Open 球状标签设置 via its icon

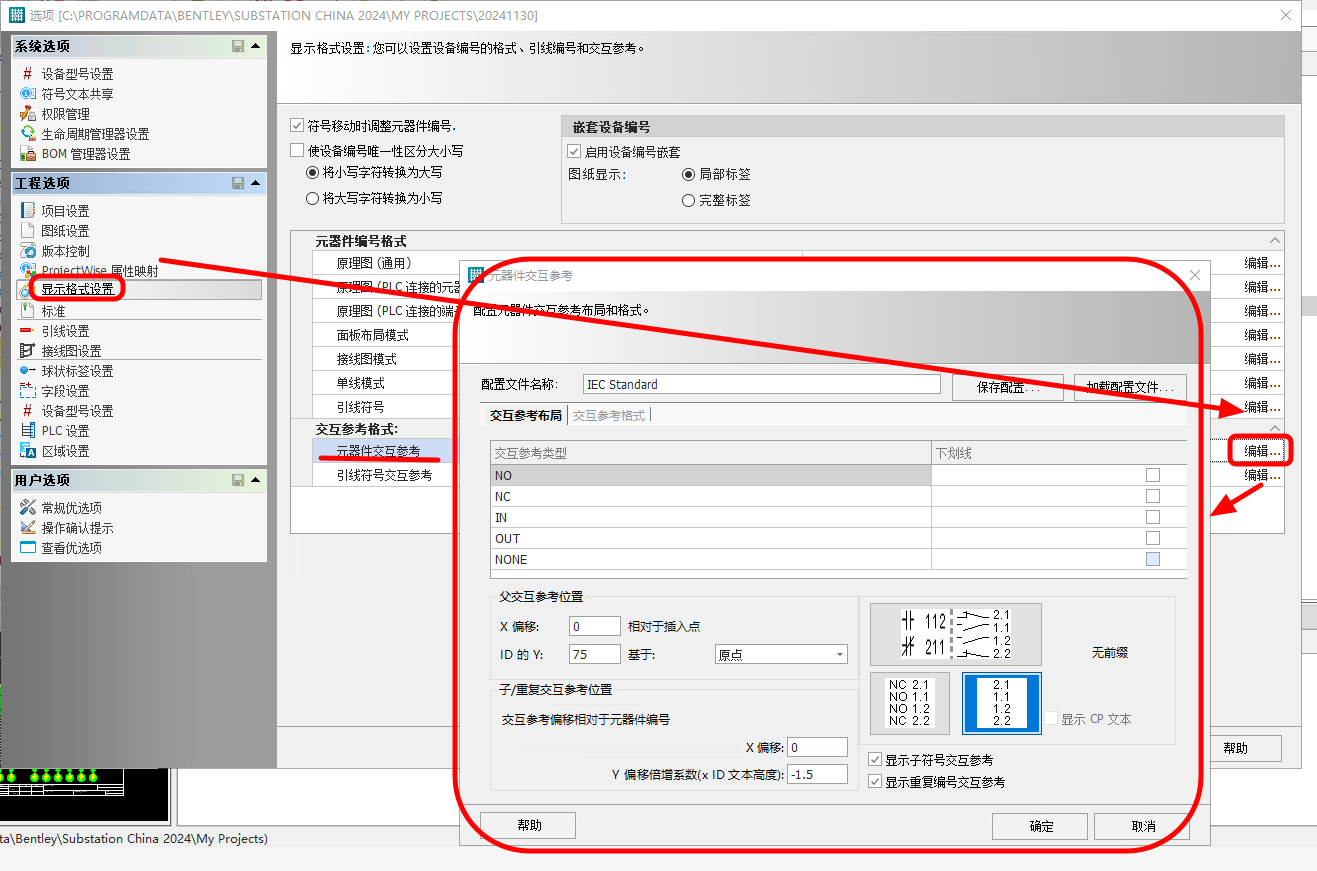(28, 371)
